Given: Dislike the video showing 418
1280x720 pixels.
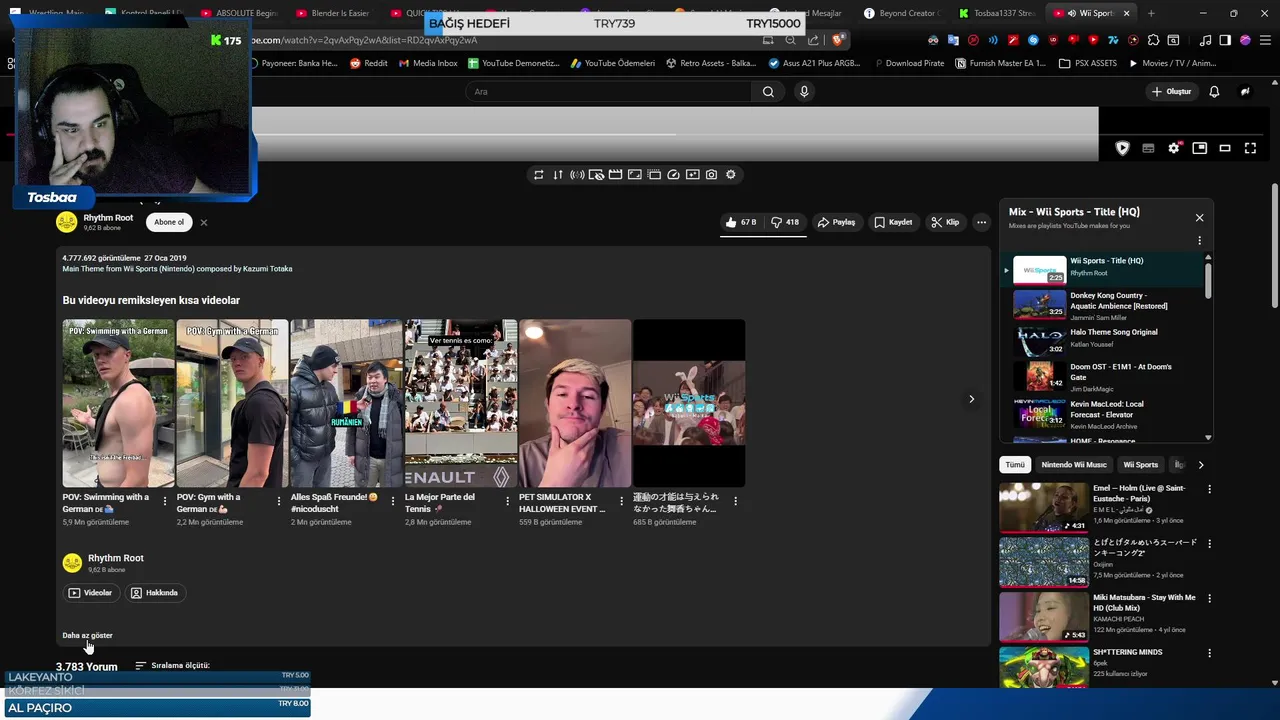Looking at the screenshot, I should click(x=785, y=222).
